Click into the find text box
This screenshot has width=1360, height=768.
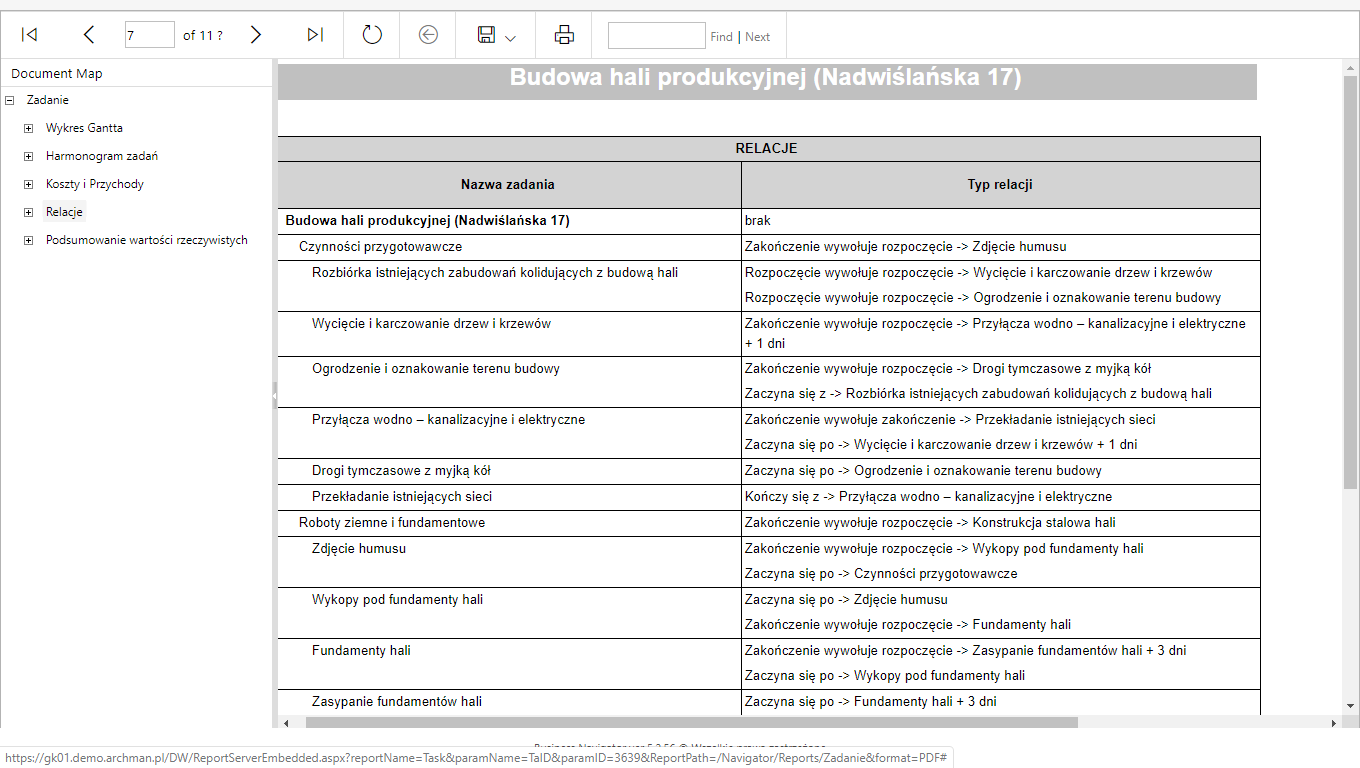(x=657, y=35)
